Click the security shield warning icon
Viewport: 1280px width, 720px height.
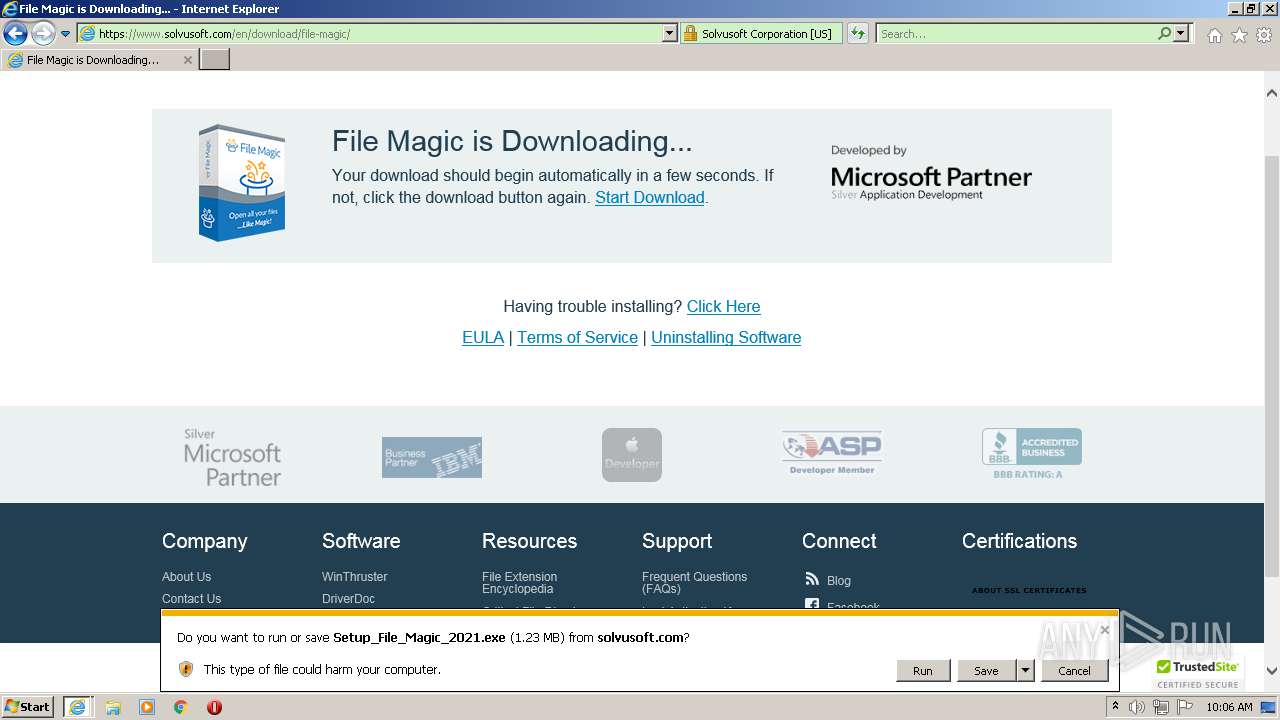click(x=186, y=669)
